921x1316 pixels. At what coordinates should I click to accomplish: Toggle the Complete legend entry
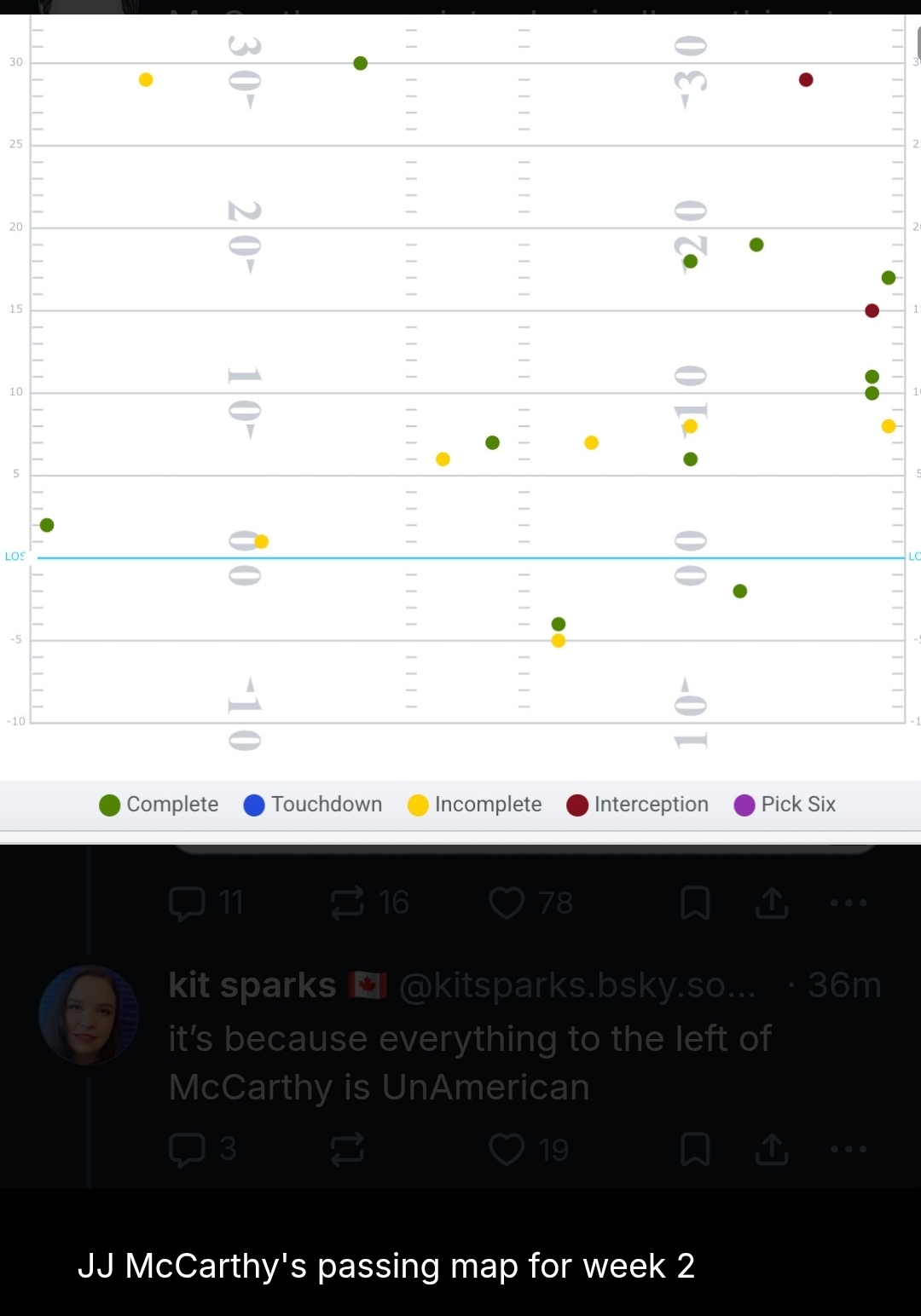(159, 805)
